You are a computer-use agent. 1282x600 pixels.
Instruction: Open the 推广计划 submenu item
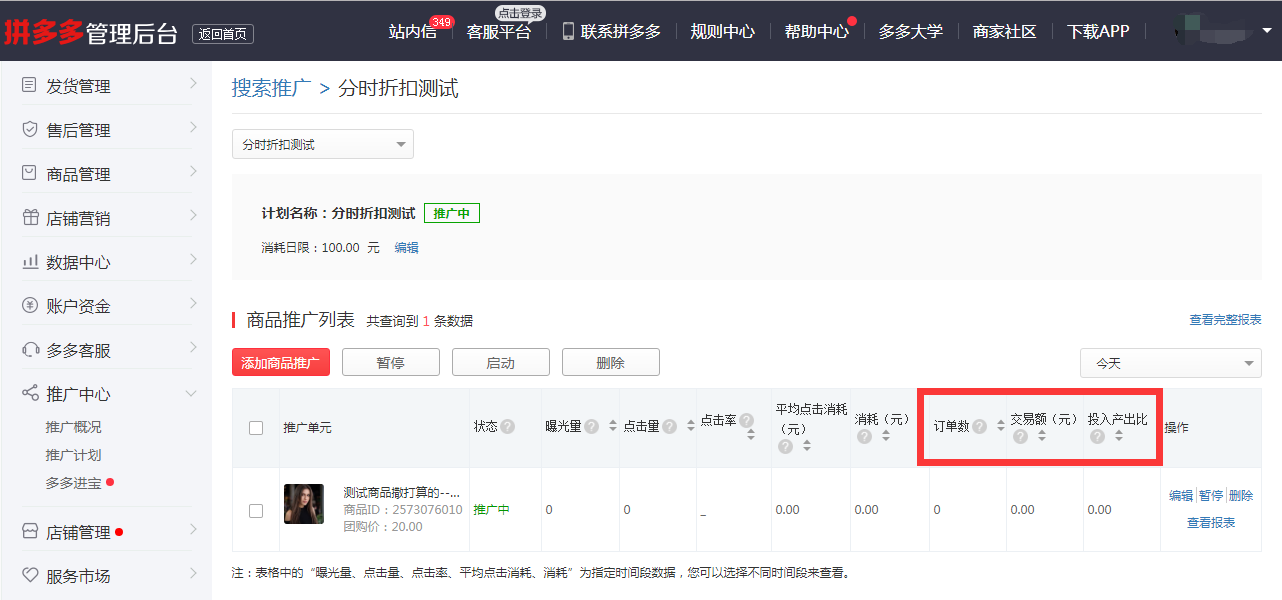coord(73,455)
